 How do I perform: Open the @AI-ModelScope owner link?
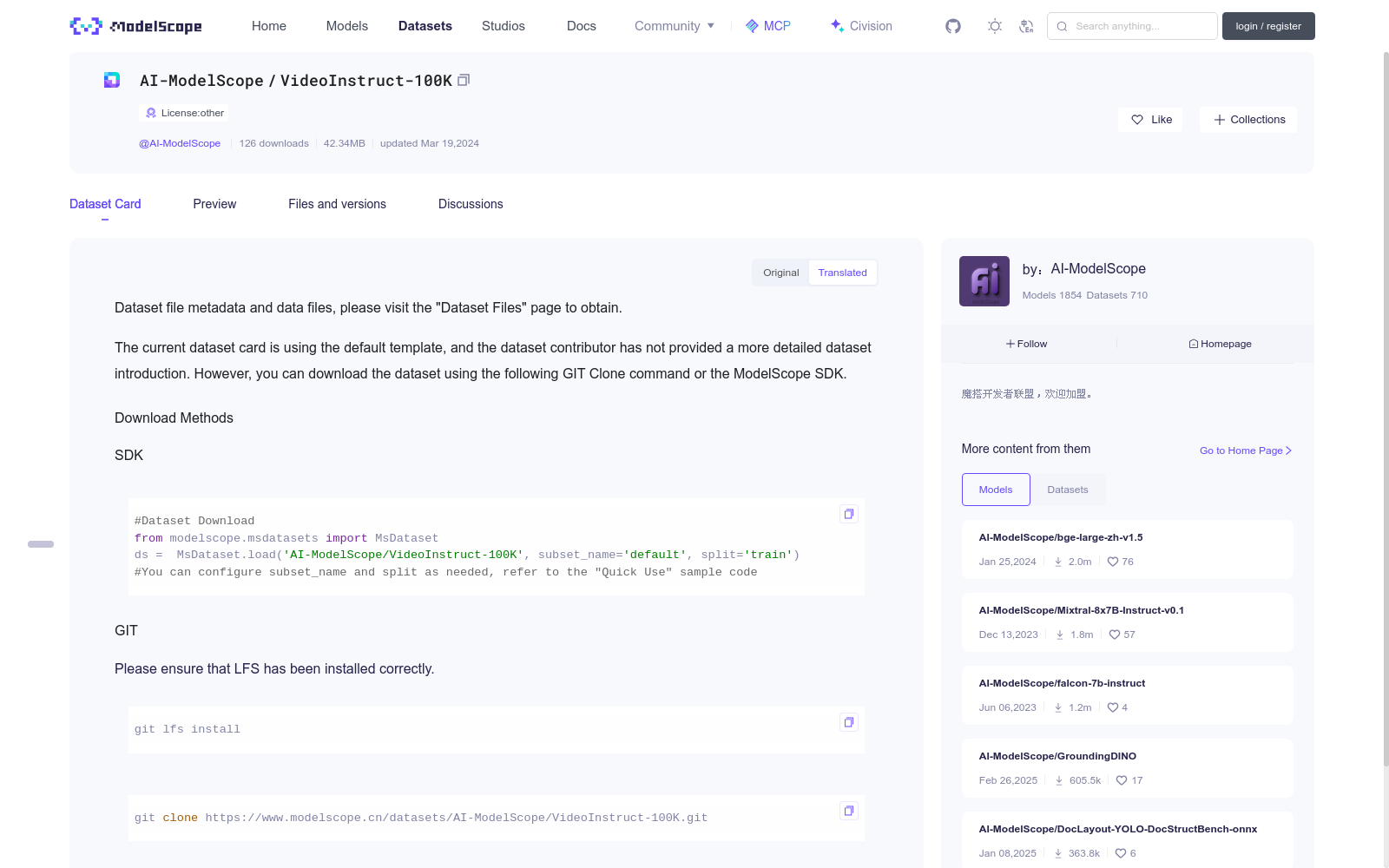(x=180, y=143)
